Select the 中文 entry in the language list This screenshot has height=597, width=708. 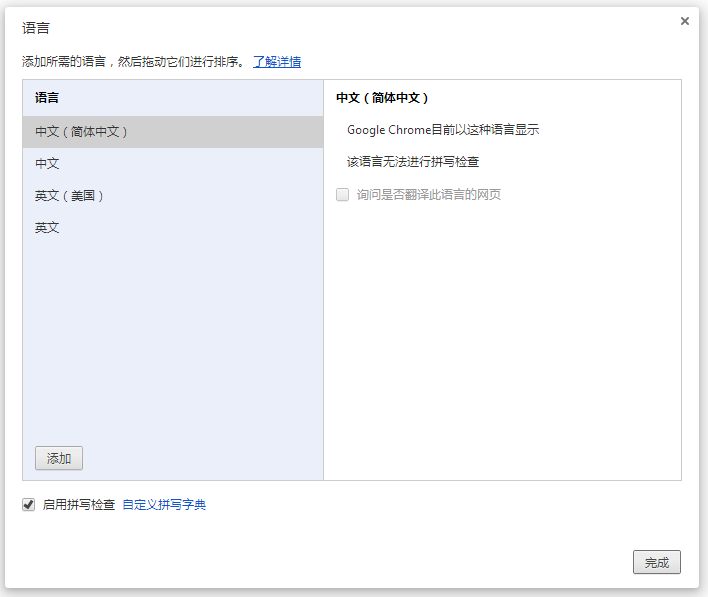(x=47, y=164)
